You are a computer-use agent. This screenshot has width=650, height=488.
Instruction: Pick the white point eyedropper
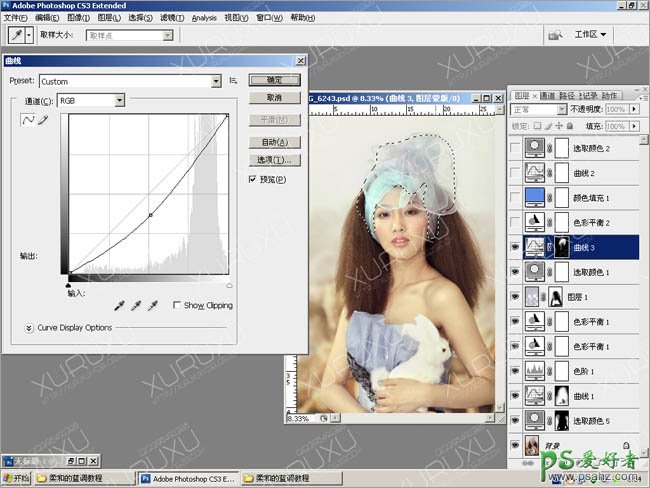pyautogui.click(x=153, y=305)
